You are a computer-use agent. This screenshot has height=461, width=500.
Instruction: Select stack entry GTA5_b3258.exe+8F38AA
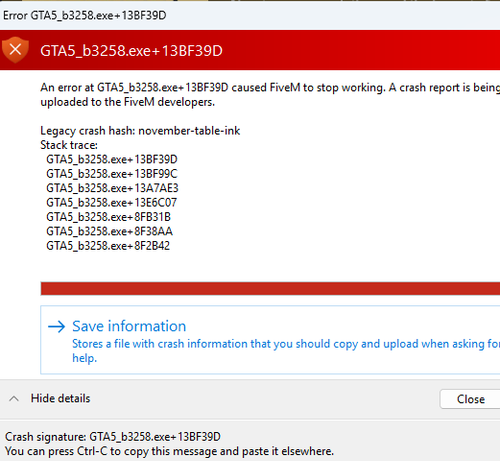pos(109,231)
